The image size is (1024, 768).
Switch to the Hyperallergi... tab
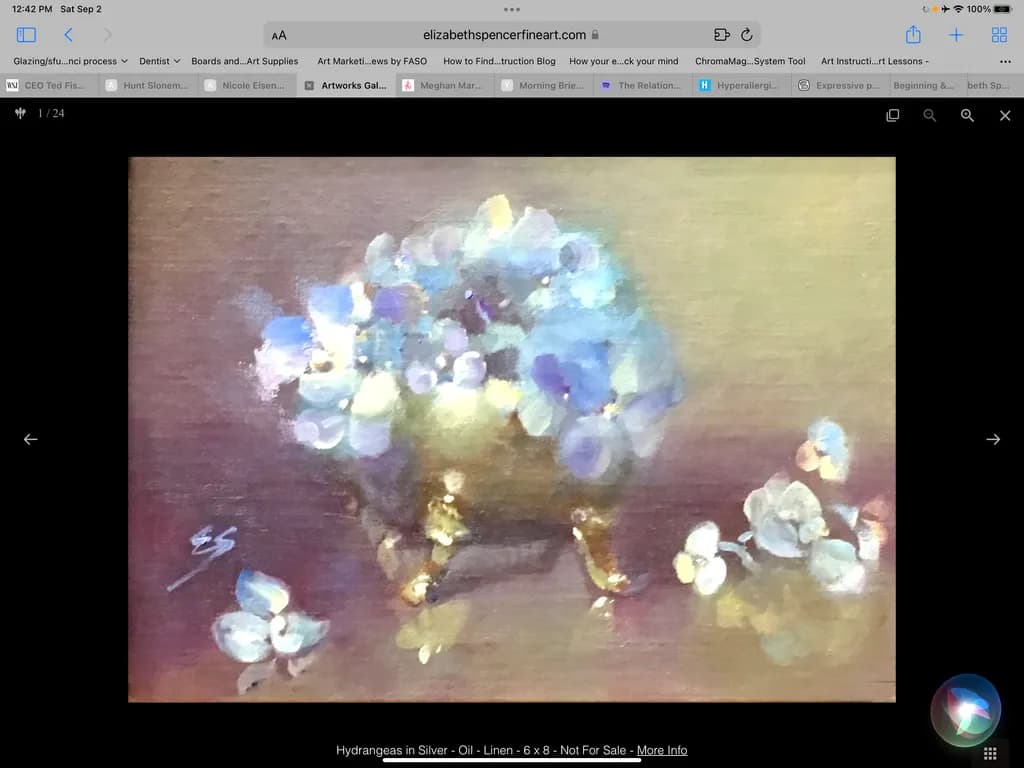click(x=741, y=86)
